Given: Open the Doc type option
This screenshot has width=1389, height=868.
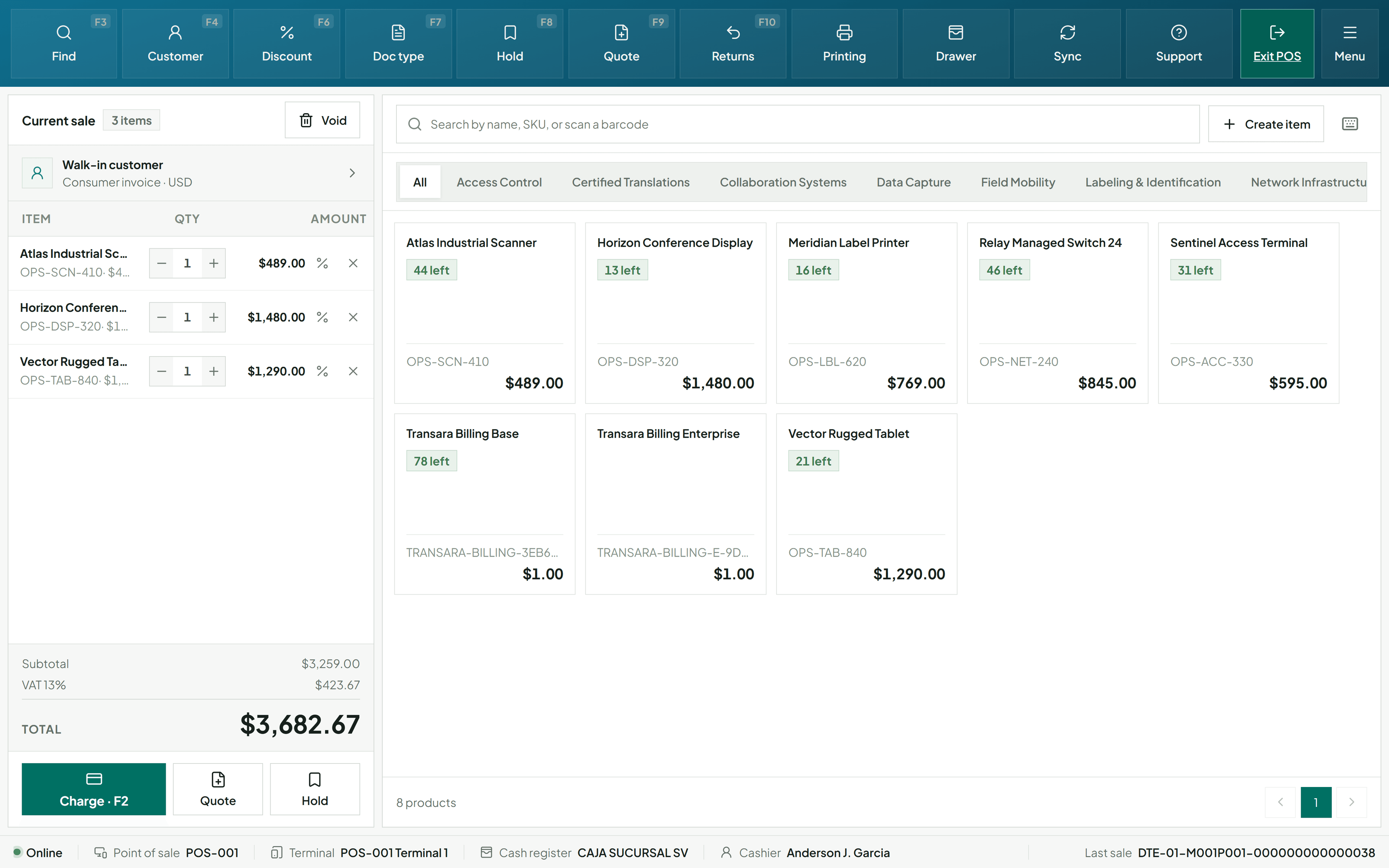Looking at the screenshot, I should [398, 44].
